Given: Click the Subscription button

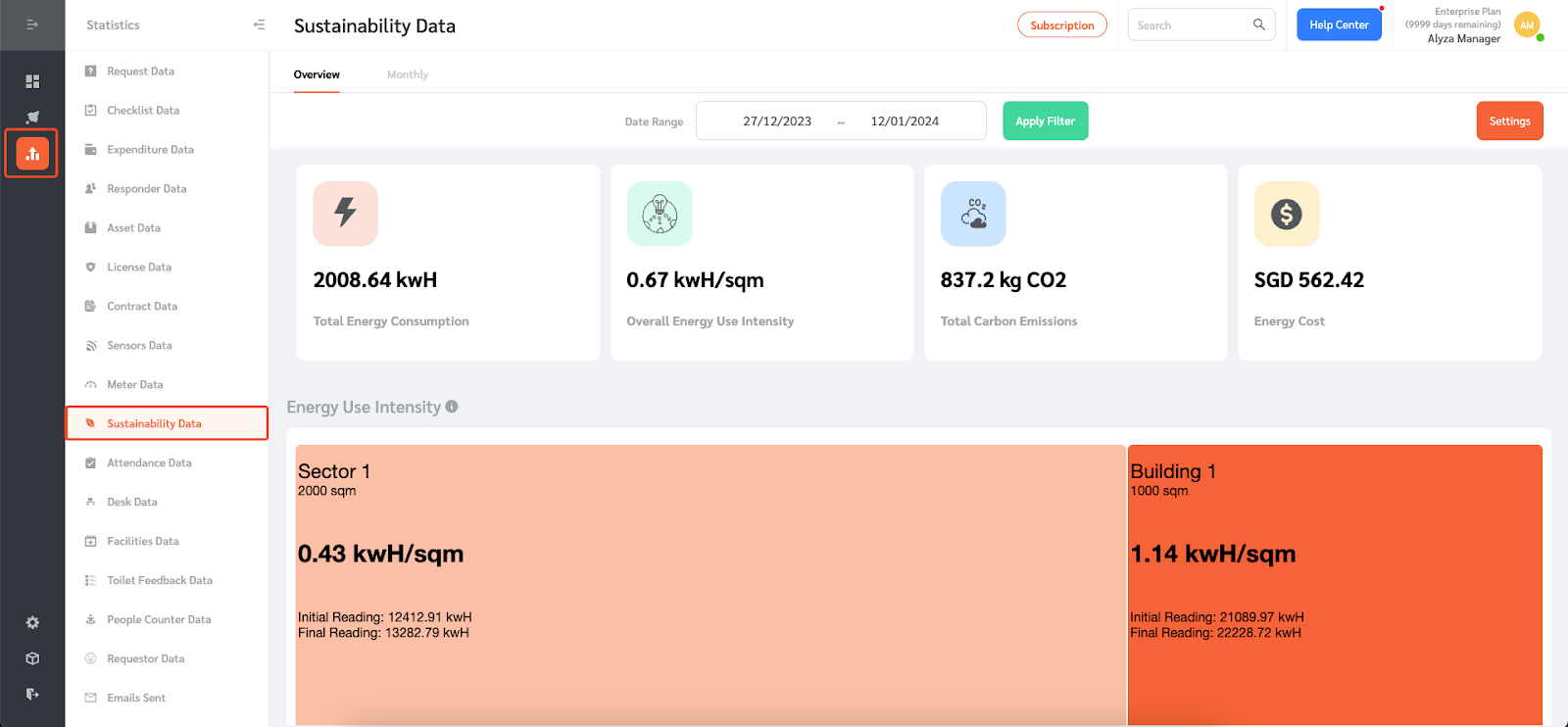Looking at the screenshot, I should 1062,24.
